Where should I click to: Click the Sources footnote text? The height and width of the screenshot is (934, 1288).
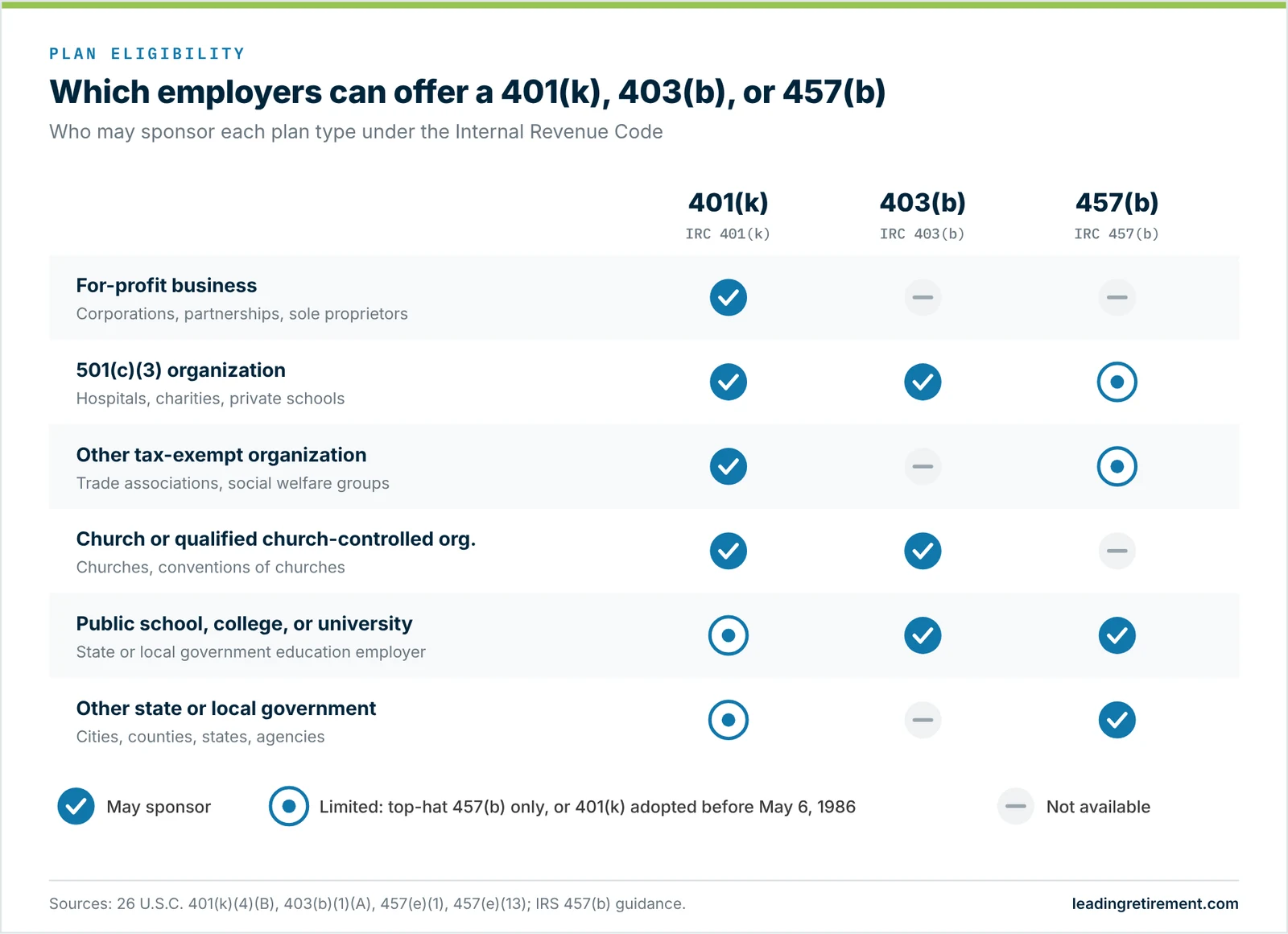(x=368, y=904)
